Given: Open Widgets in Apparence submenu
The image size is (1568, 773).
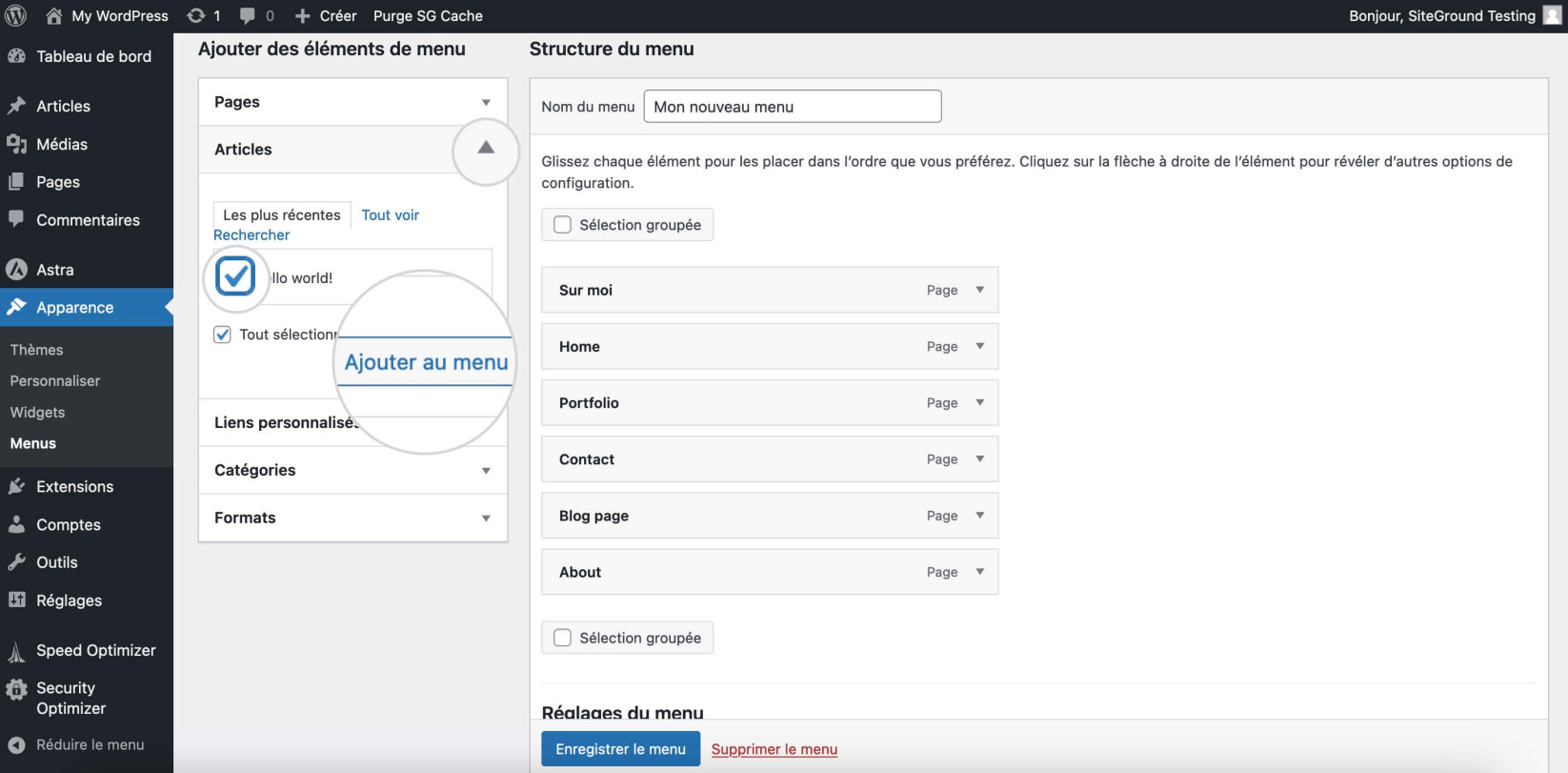Looking at the screenshot, I should [37, 413].
